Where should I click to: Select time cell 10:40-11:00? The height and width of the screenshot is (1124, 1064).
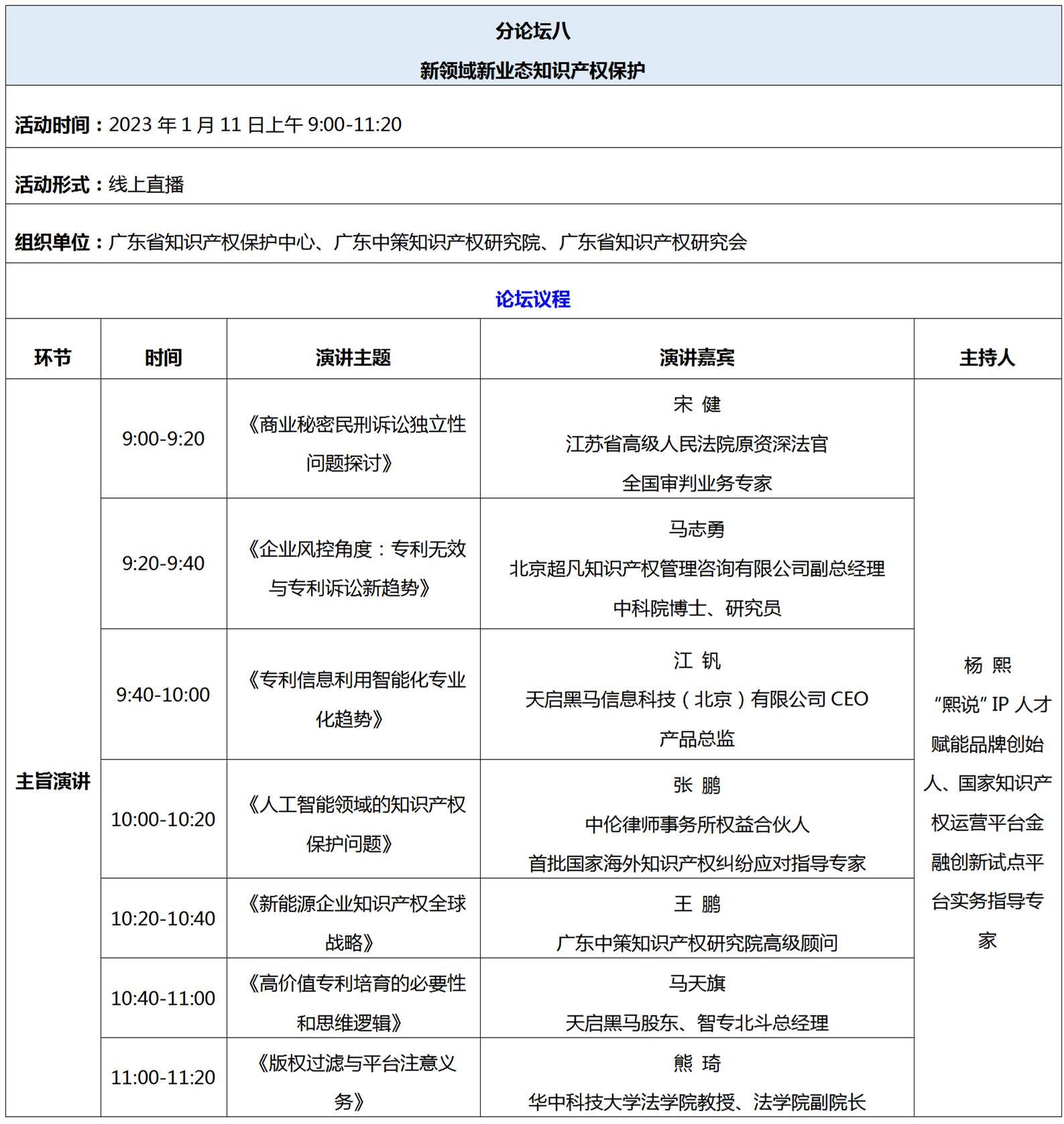click(163, 998)
